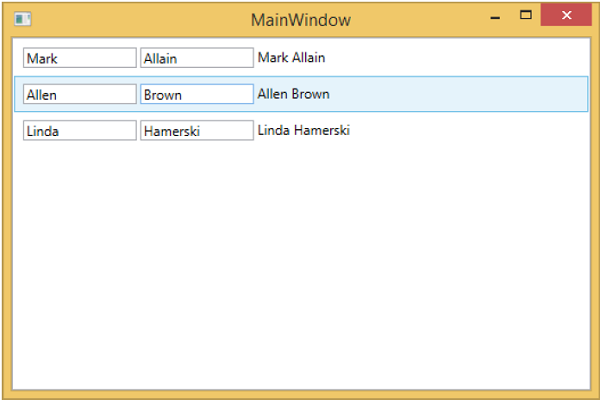Click the bottom yellow window border

point(300,394)
